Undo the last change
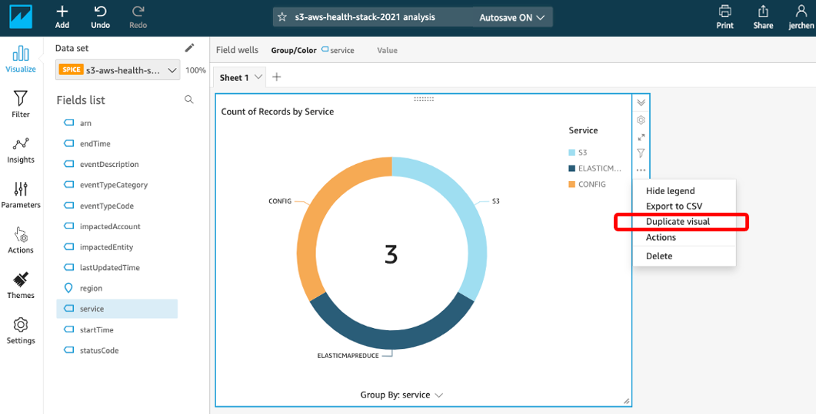Screen dimensions: 816x414 click(x=100, y=17)
